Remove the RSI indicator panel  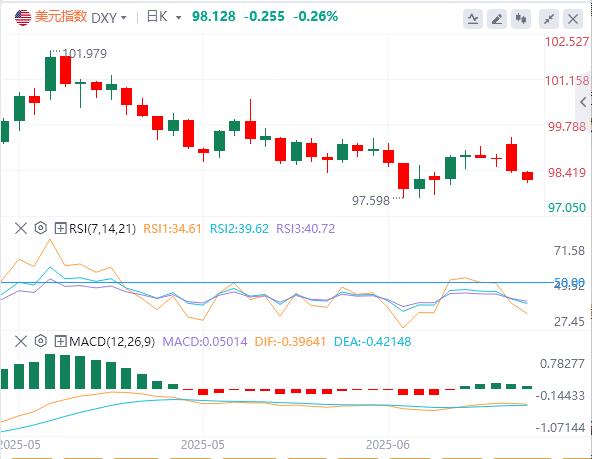tap(21, 228)
